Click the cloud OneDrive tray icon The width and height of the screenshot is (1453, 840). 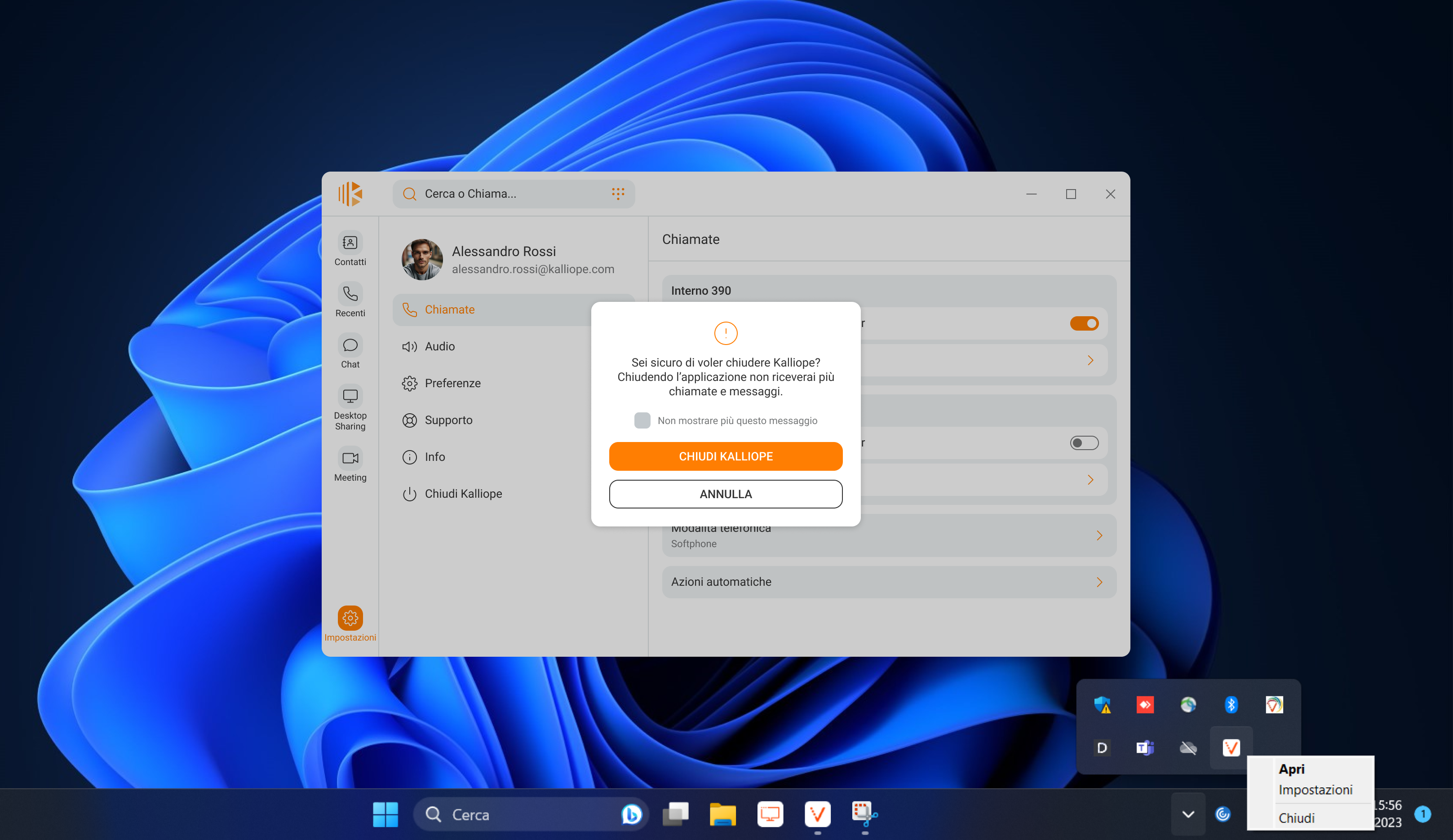click(1188, 748)
